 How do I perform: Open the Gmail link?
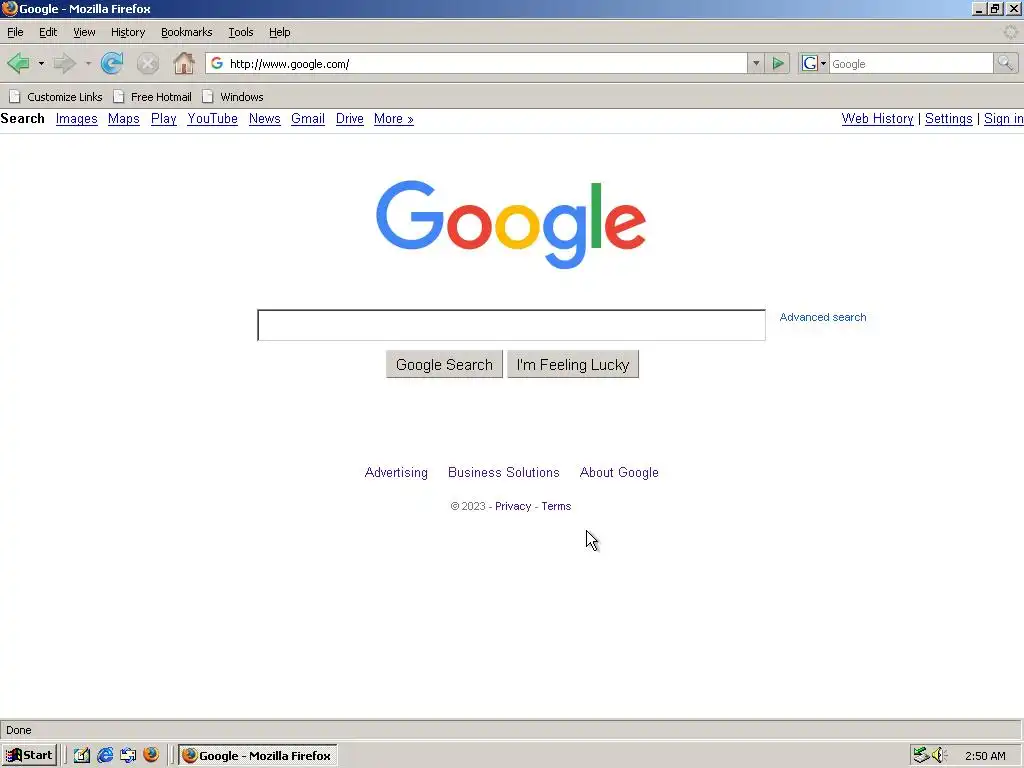pos(308,119)
